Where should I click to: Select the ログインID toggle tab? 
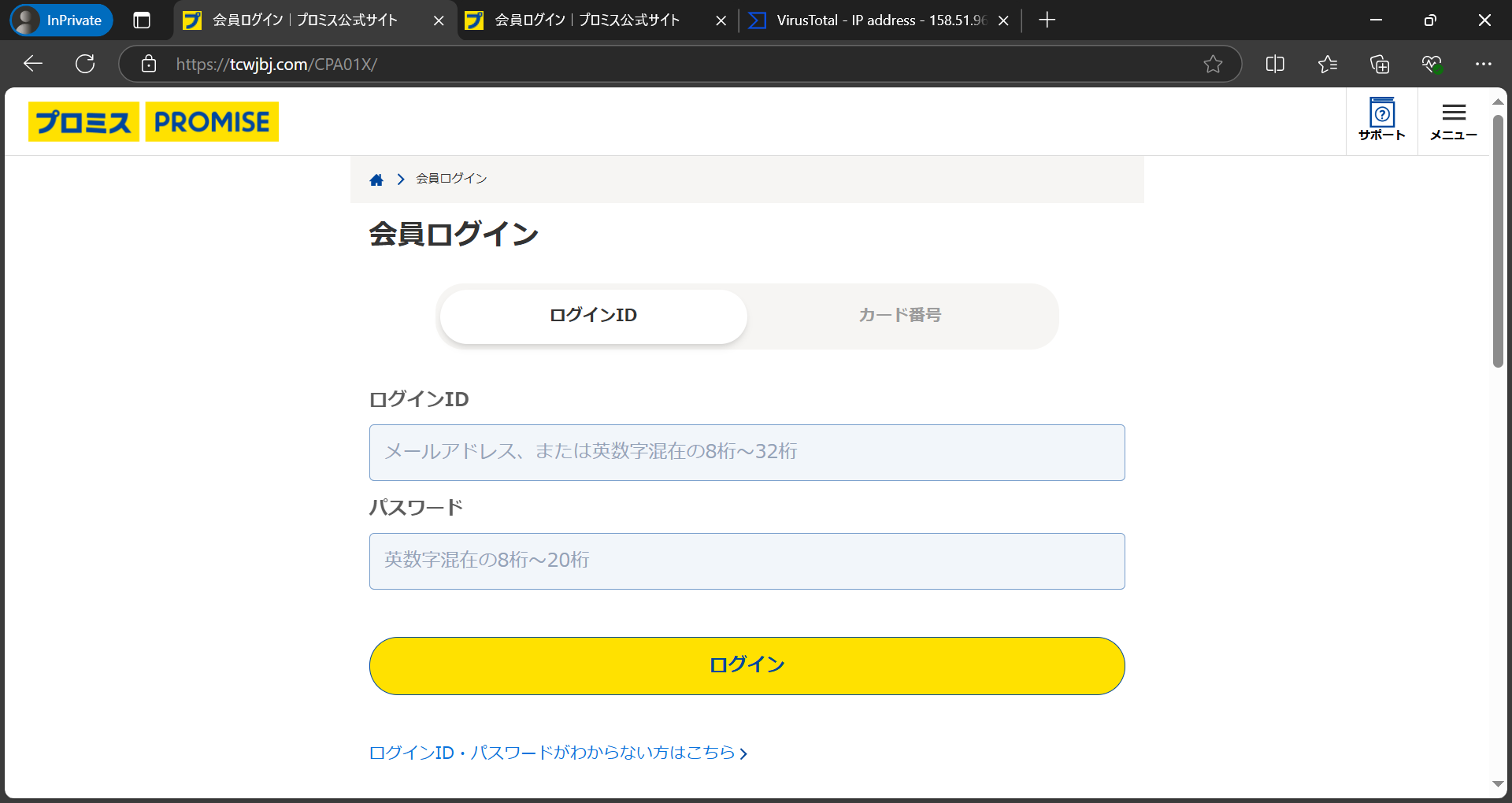tap(593, 316)
